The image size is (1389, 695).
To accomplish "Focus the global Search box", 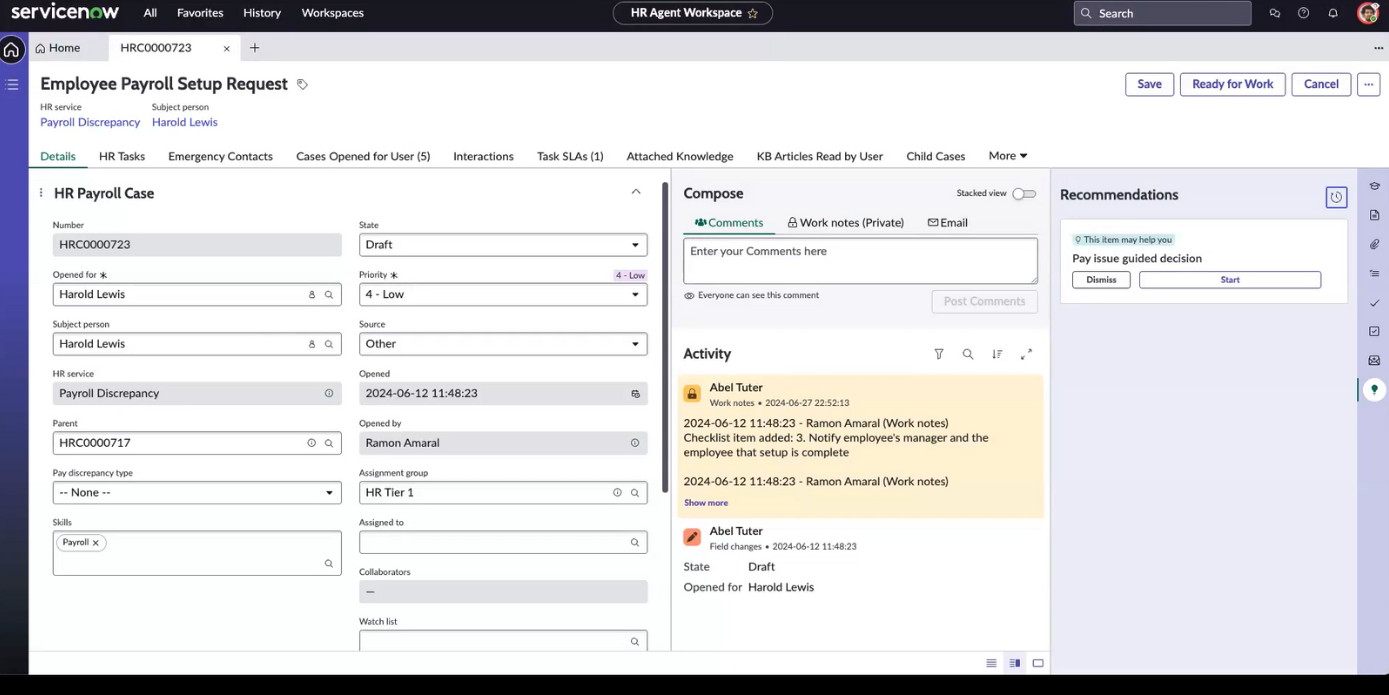I will coord(1162,13).
